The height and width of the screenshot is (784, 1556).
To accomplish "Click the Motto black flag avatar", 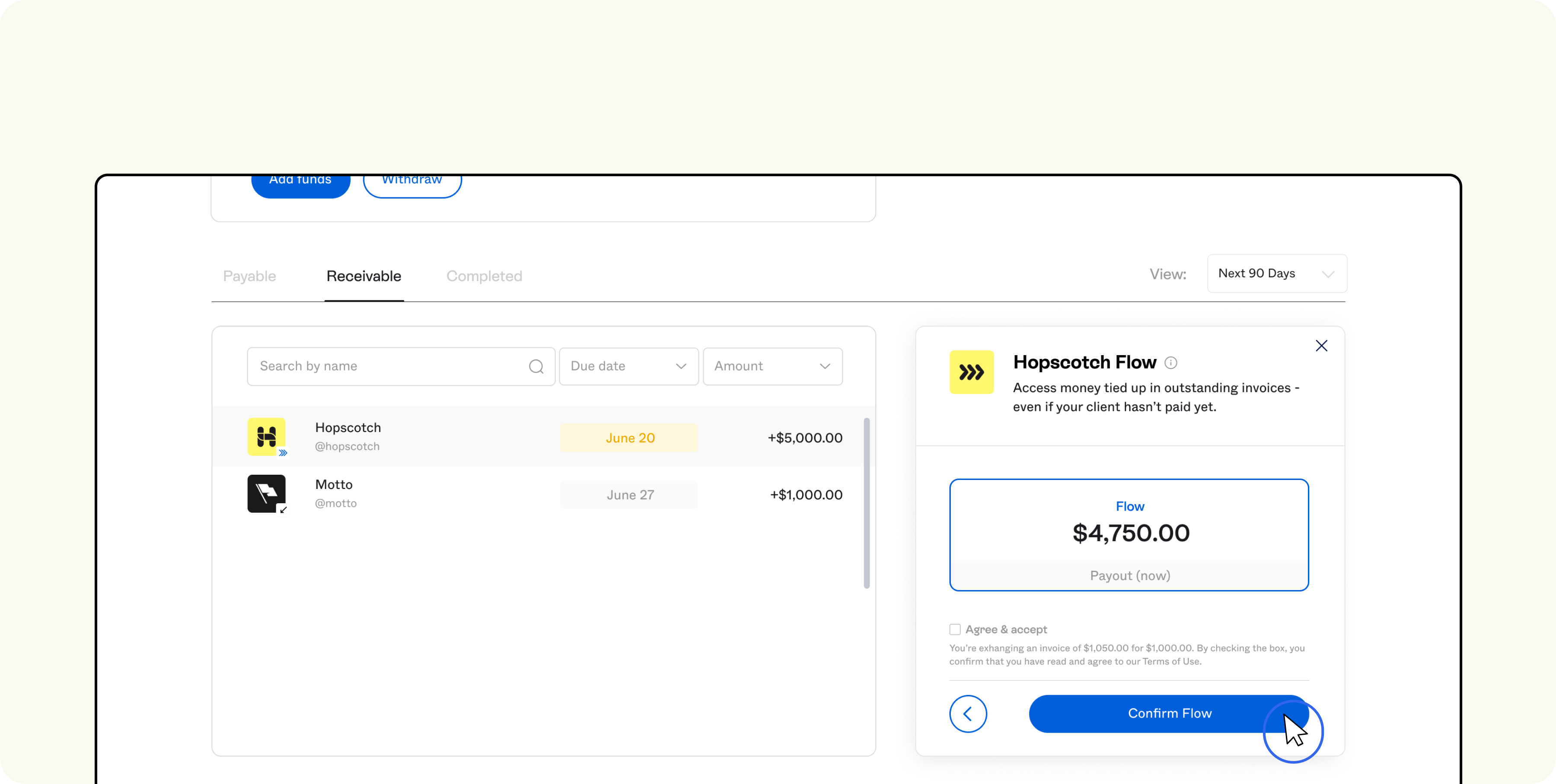I will click(x=266, y=493).
